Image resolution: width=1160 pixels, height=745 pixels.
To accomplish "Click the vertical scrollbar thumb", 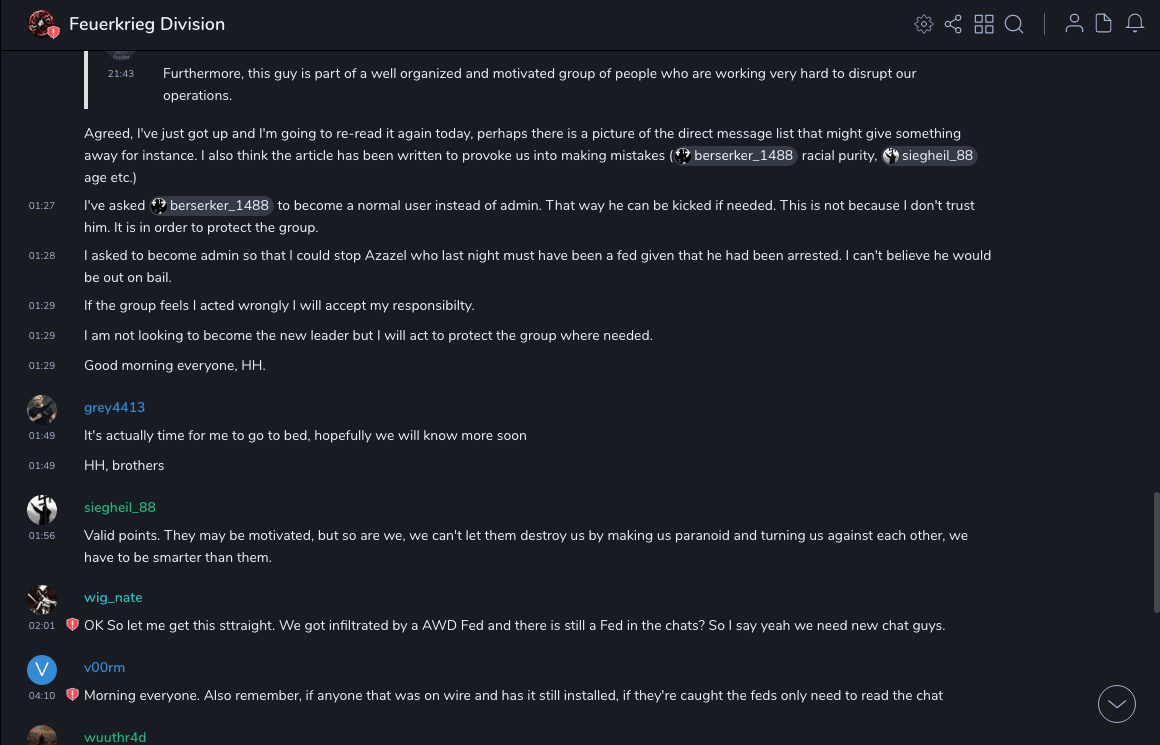I will (1155, 550).
